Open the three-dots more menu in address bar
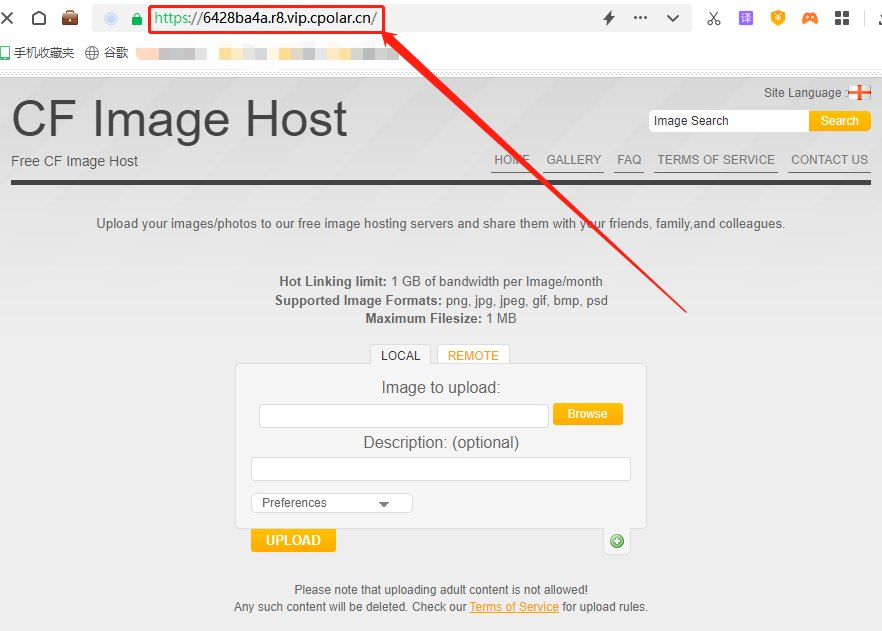The image size is (882, 631). [641, 18]
